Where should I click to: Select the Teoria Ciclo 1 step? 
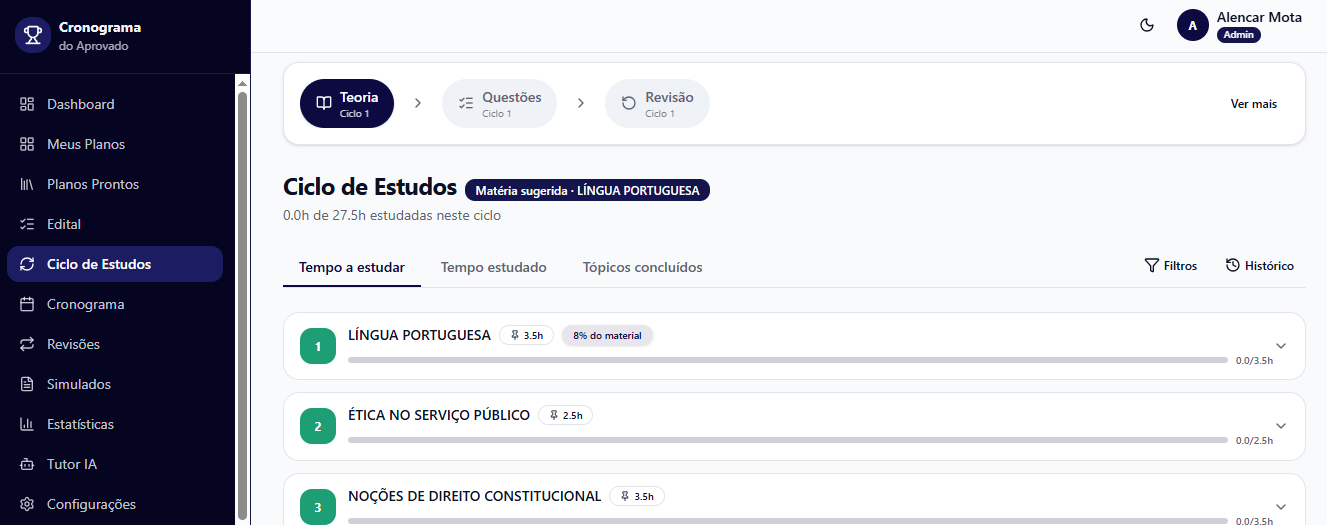tap(347, 104)
